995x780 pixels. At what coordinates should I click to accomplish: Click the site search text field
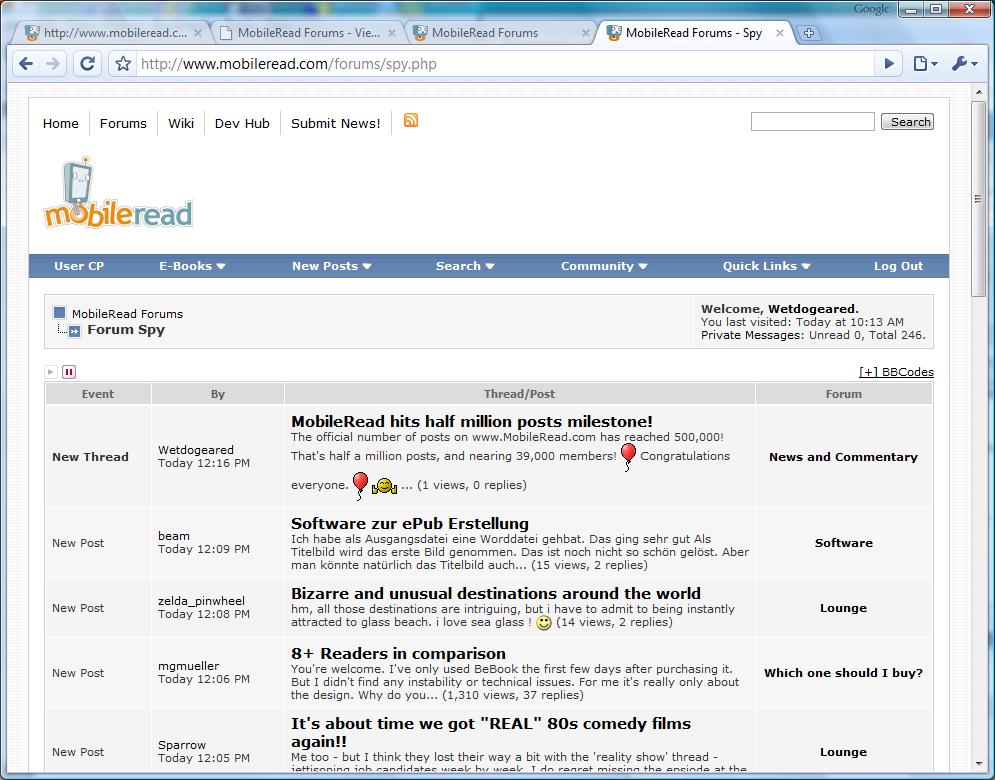pos(812,121)
